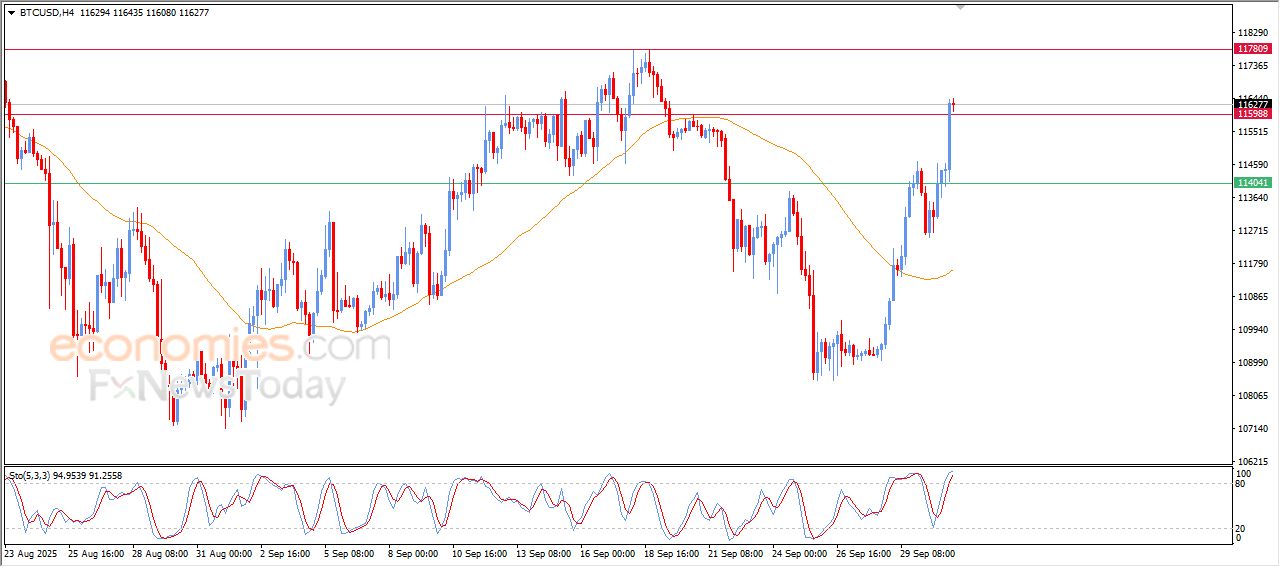
Task: Click the 107140 price scale label
Action: 1252,429
